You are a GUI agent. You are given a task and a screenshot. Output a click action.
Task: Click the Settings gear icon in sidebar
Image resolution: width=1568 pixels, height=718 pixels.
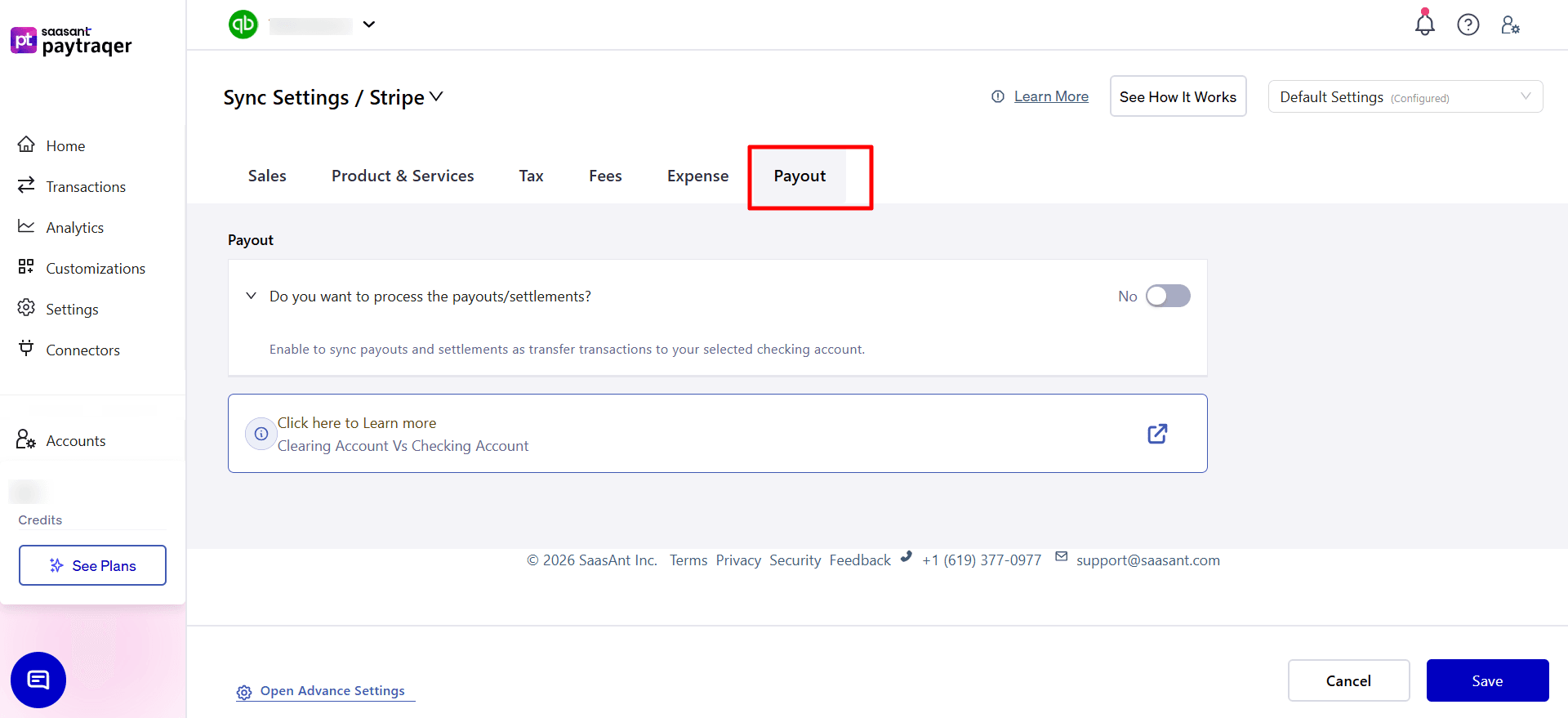point(26,308)
